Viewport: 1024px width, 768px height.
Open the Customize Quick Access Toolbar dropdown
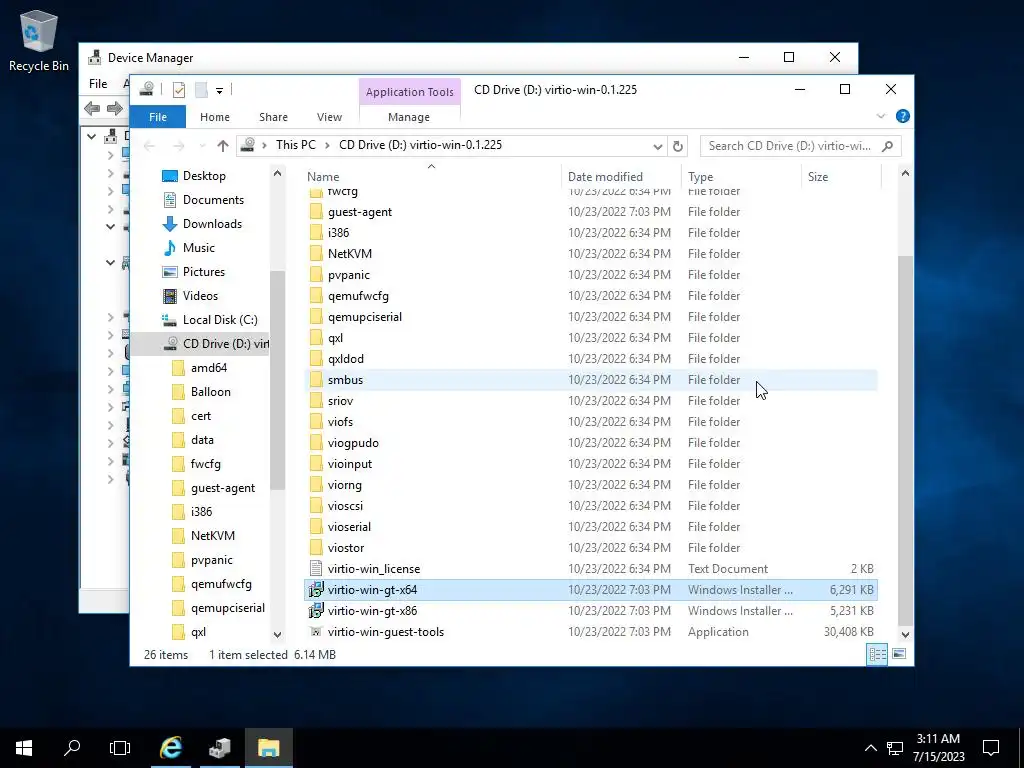click(219, 91)
